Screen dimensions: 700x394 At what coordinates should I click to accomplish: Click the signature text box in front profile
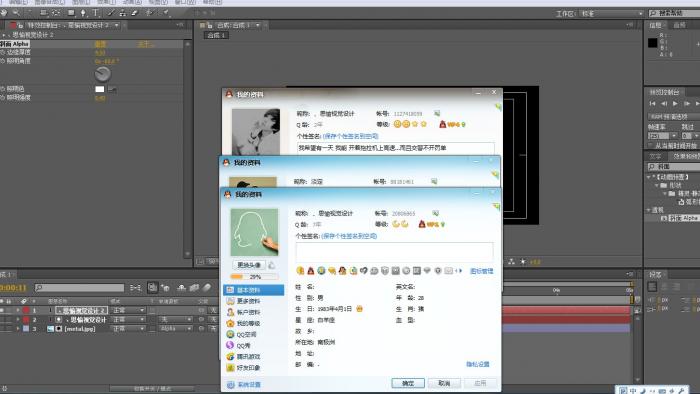pos(395,252)
